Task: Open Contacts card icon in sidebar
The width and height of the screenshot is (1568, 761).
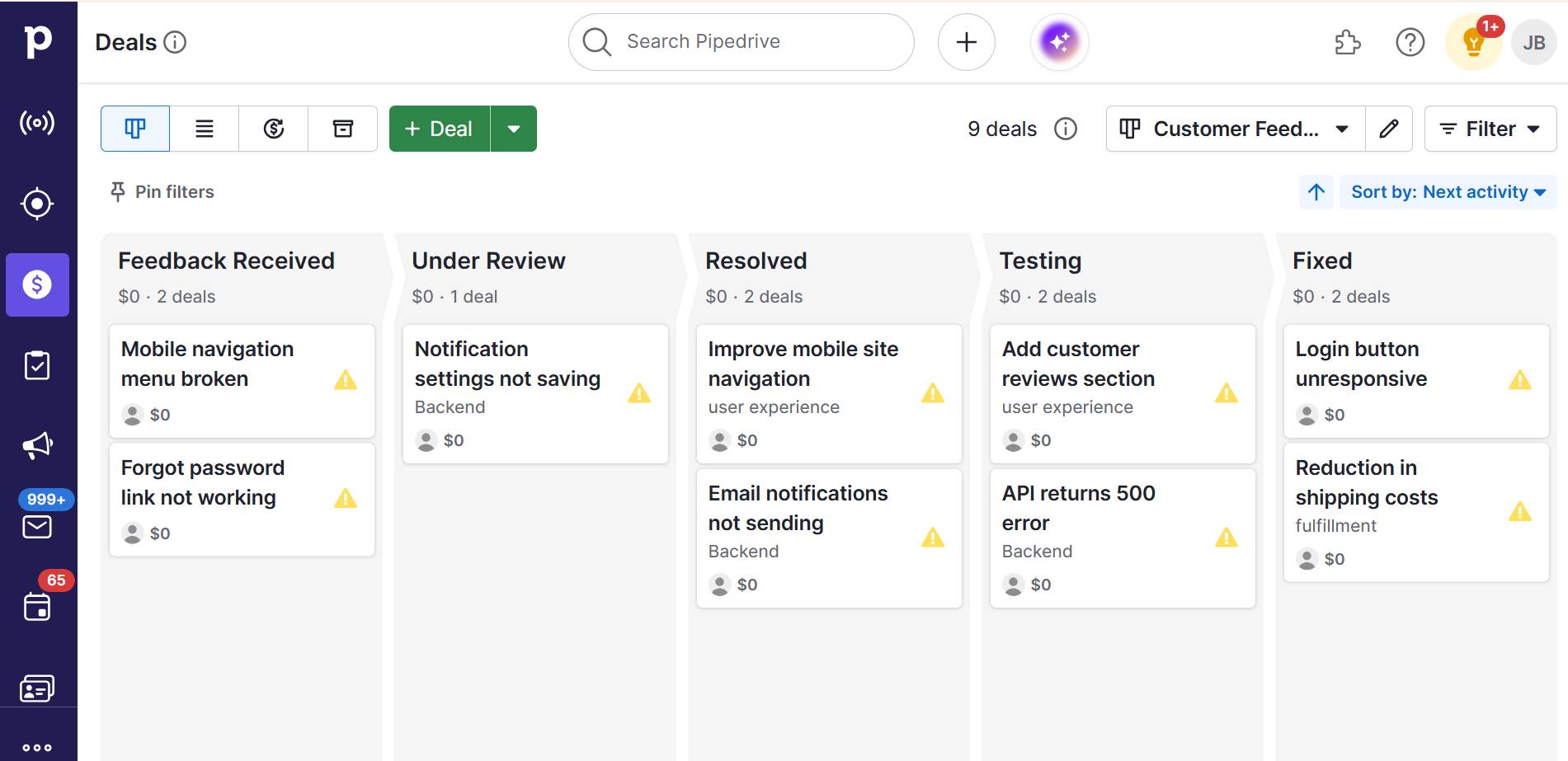Action: (x=38, y=688)
